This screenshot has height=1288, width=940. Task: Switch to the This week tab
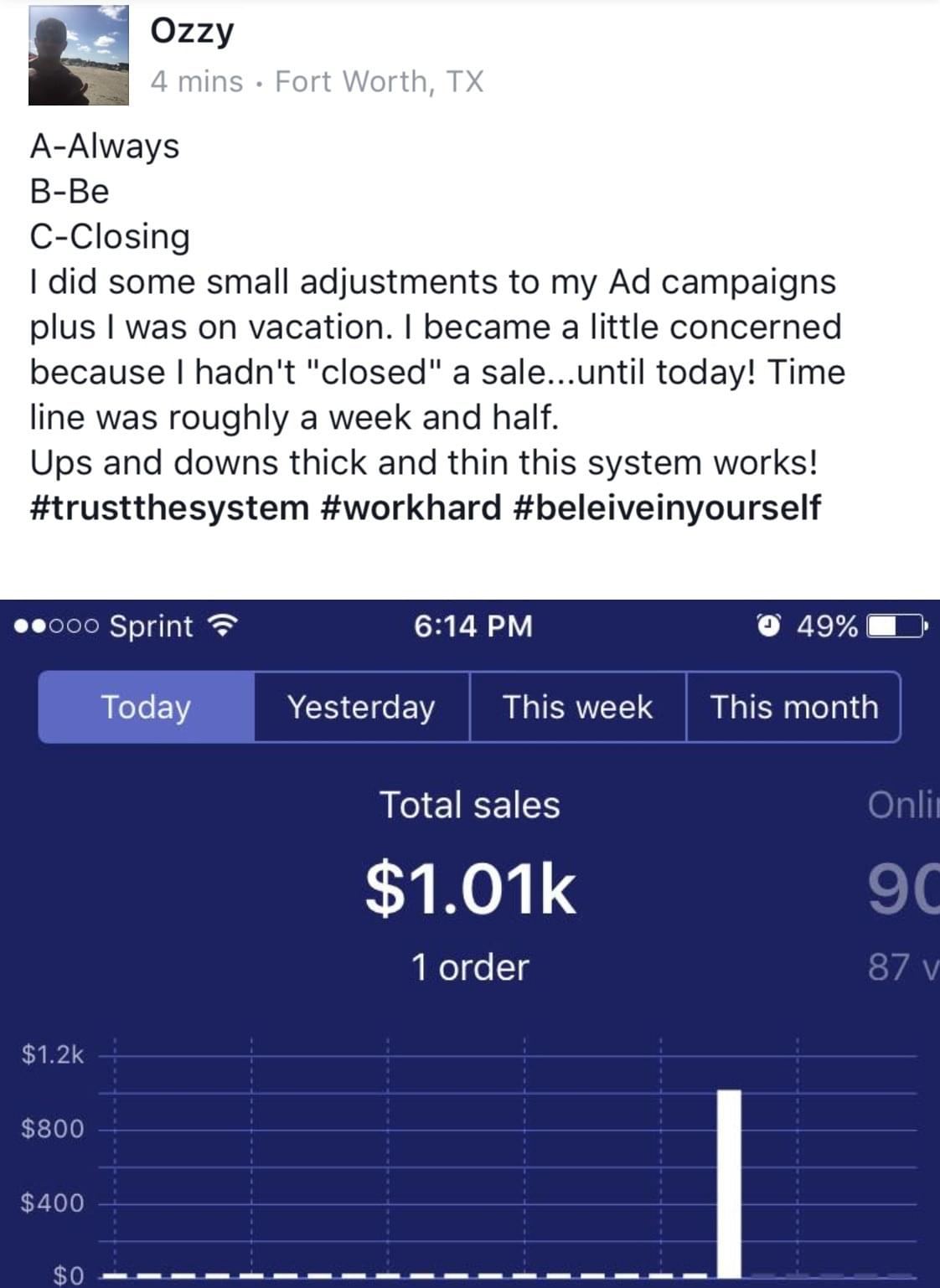tap(577, 707)
